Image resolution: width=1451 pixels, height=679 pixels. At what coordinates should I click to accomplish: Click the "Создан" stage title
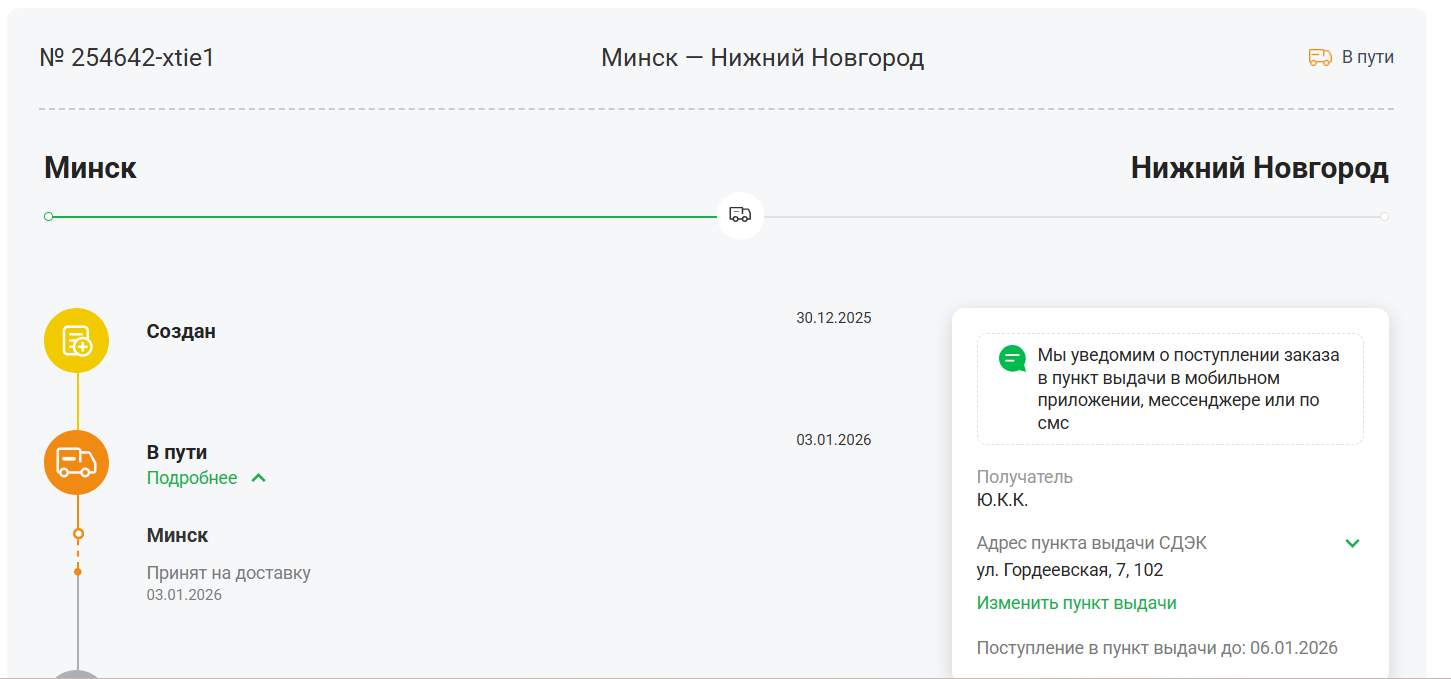pyautogui.click(x=181, y=331)
